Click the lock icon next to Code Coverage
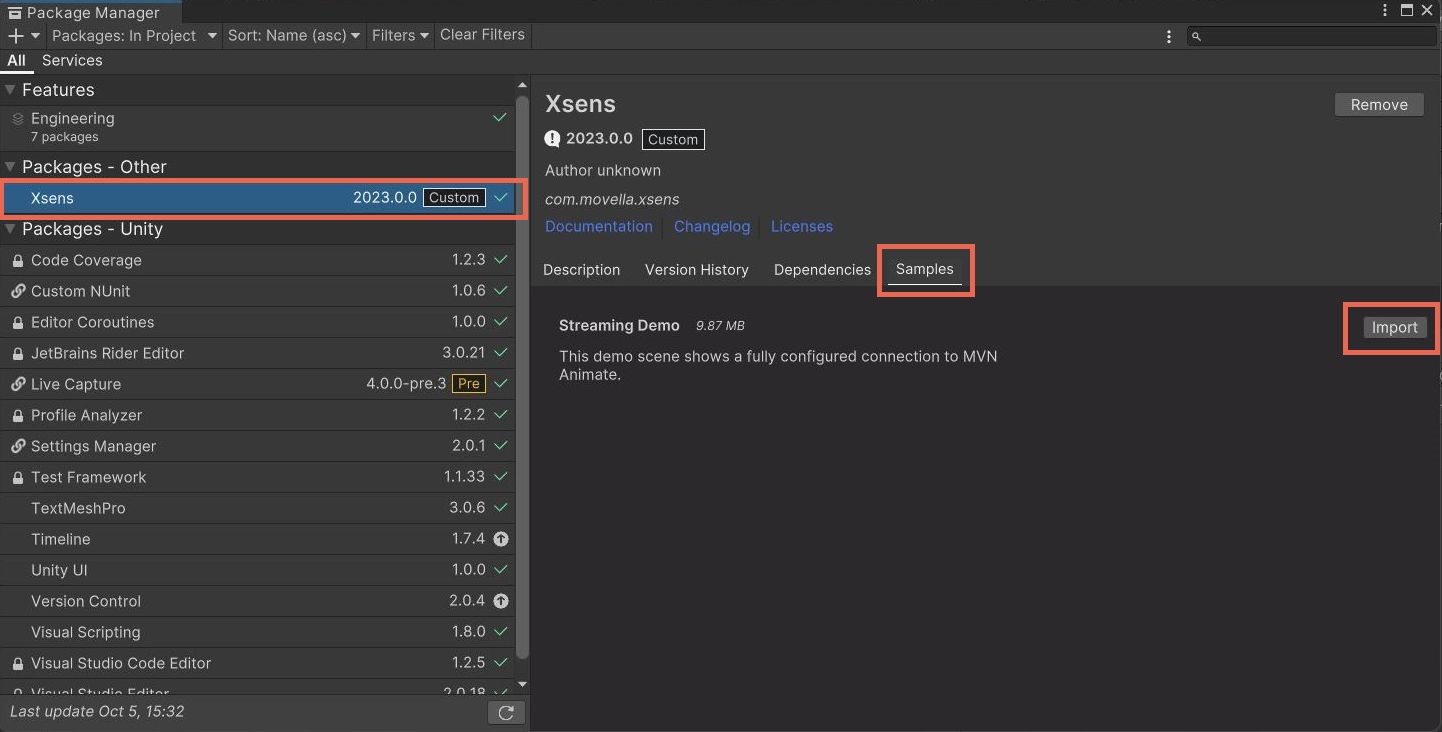 pos(15,260)
